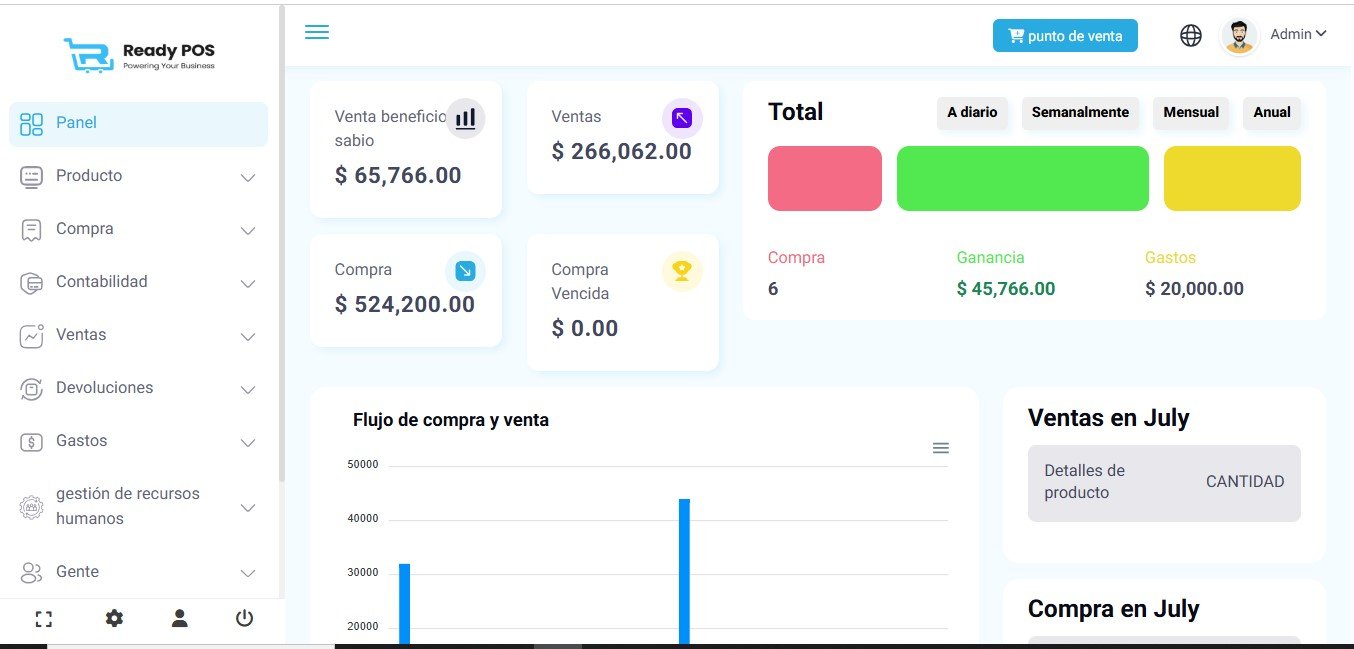The height and width of the screenshot is (649, 1354).
Task: Click the Panel dashboard icon in sidebar
Action: pos(29,123)
